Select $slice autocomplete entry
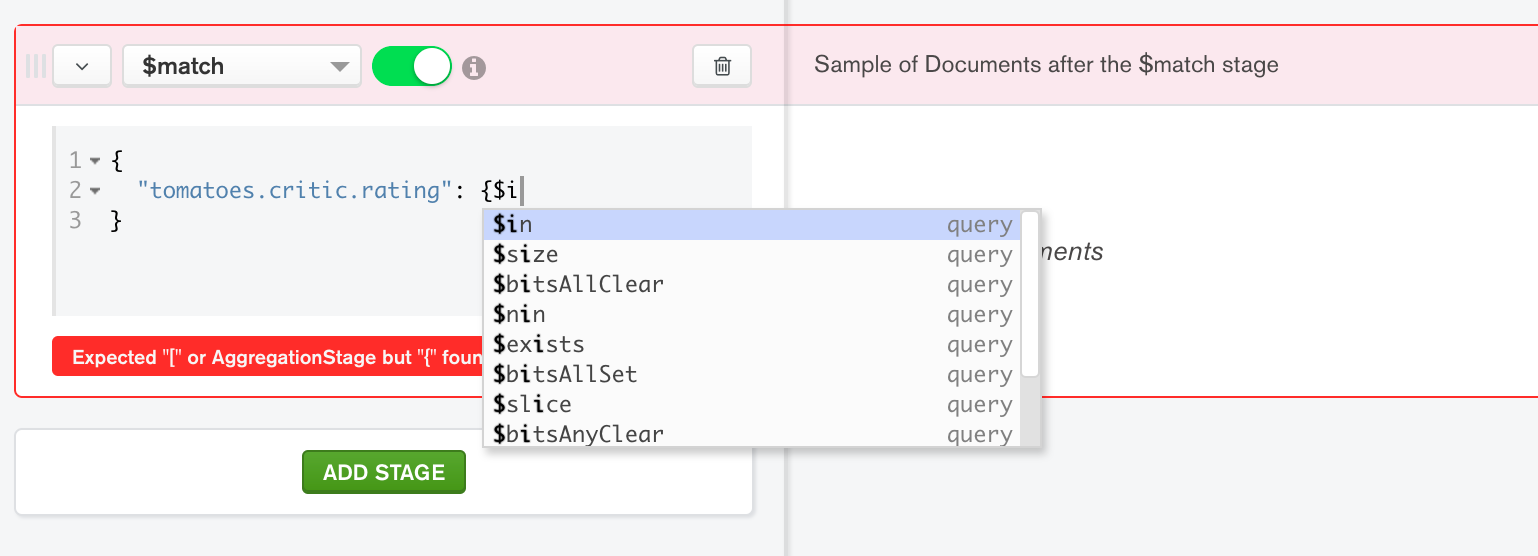The width and height of the screenshot is (1538, 556). point(752,405)
